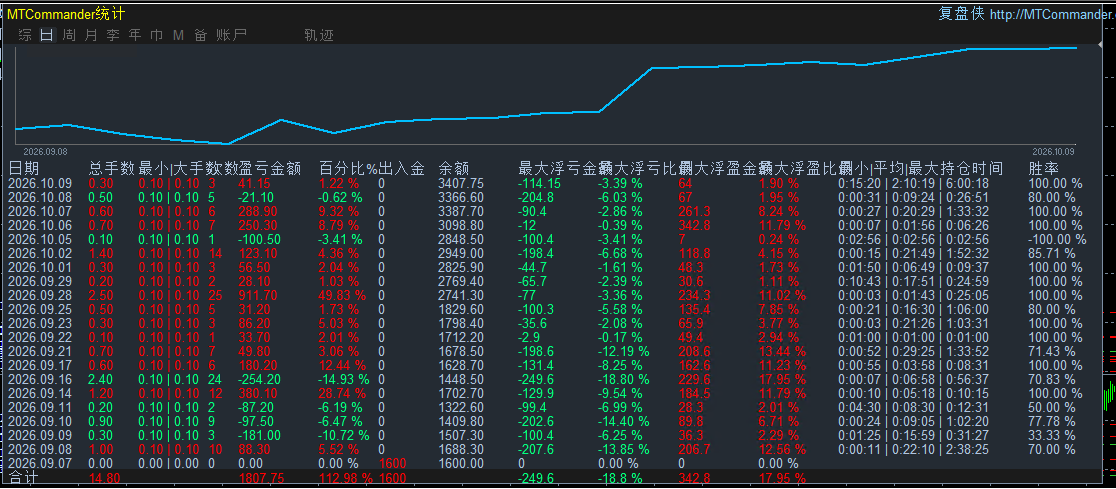Switch to the 综 summary tab
This screenshot has width=1116, height=489.
click(25, 35)
